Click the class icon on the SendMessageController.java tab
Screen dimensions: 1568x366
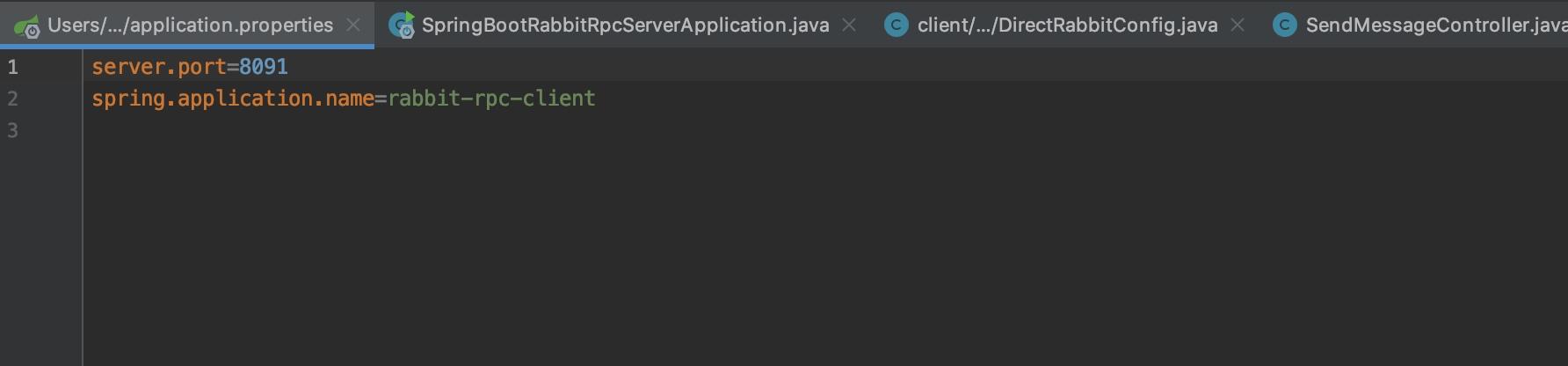click(x=1284, y=26)
